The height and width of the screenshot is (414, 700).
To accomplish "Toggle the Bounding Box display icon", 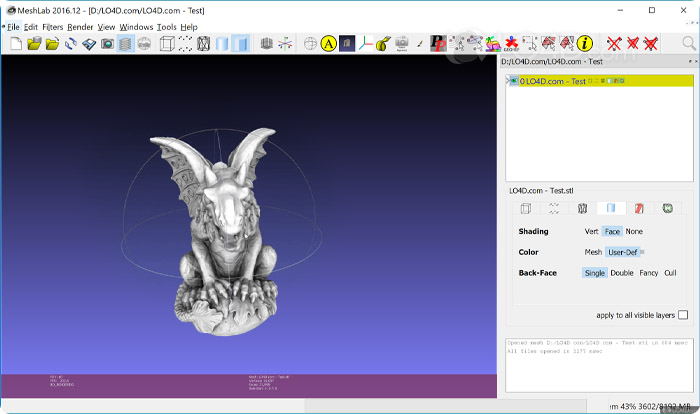I will point(167,43).
